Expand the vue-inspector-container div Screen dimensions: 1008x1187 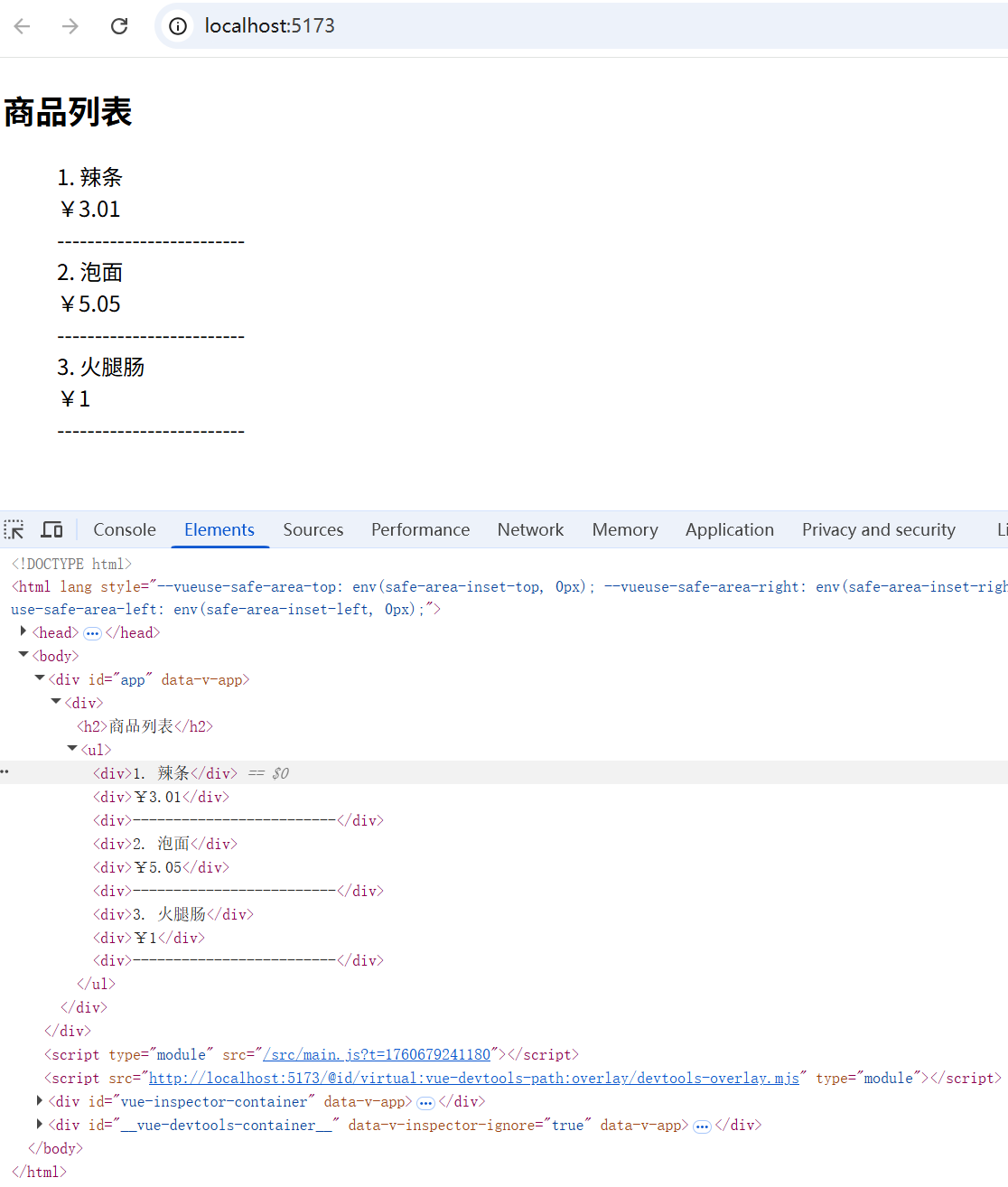pos(40,1100)
